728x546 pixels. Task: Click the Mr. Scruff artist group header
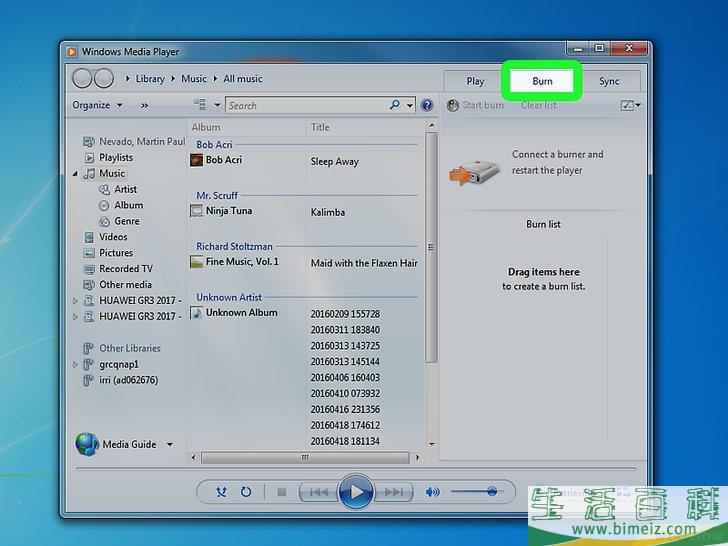click(x=217, y=195)
